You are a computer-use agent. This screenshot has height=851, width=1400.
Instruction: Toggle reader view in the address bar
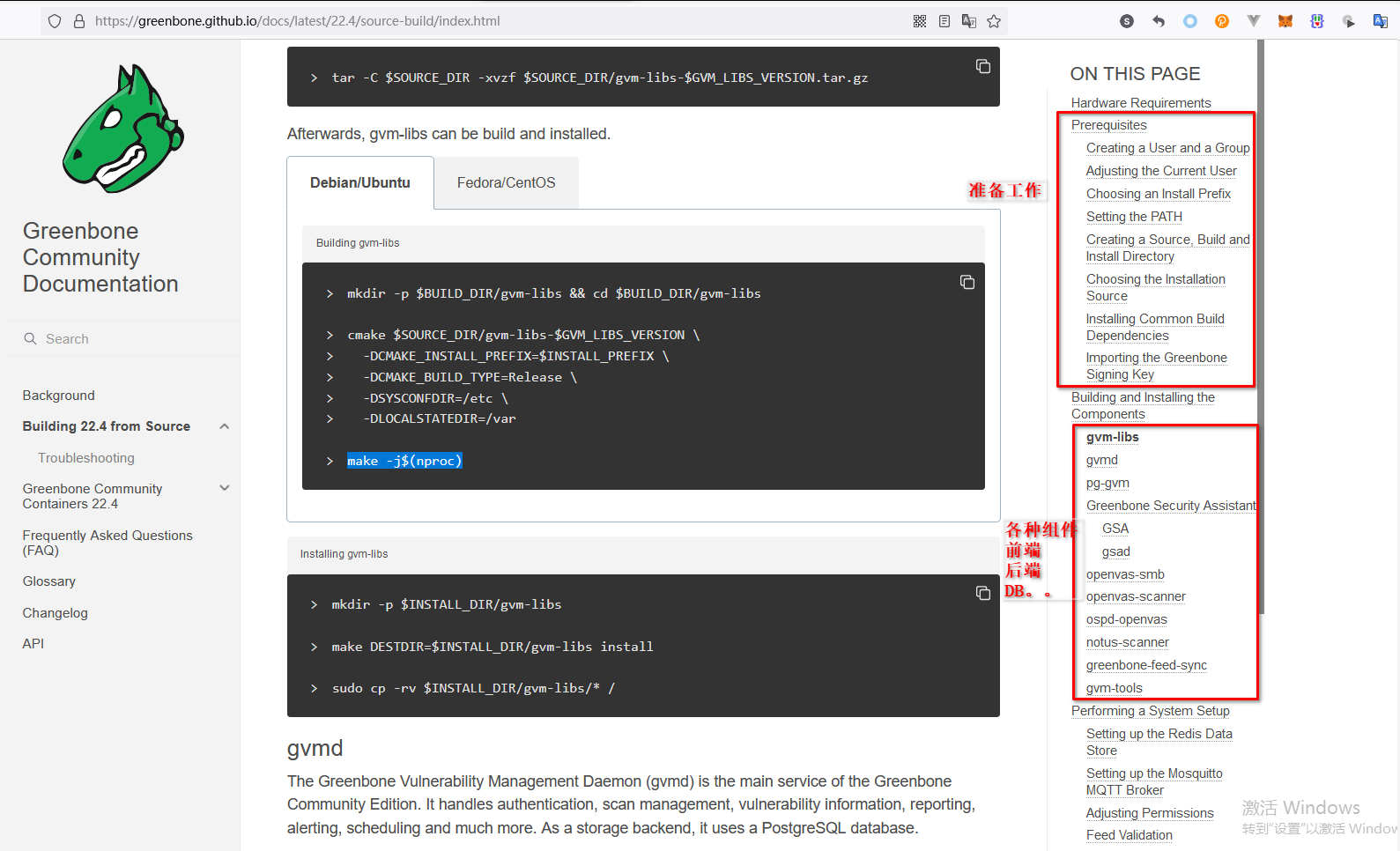pyautogui.click(x=944, y=21)
